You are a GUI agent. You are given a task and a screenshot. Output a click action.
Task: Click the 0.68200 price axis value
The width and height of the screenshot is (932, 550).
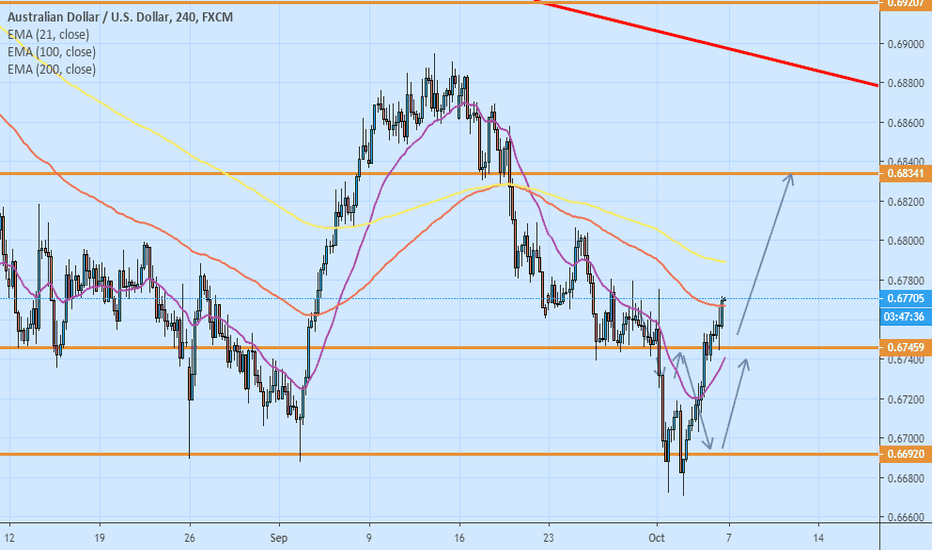(906, 202)
